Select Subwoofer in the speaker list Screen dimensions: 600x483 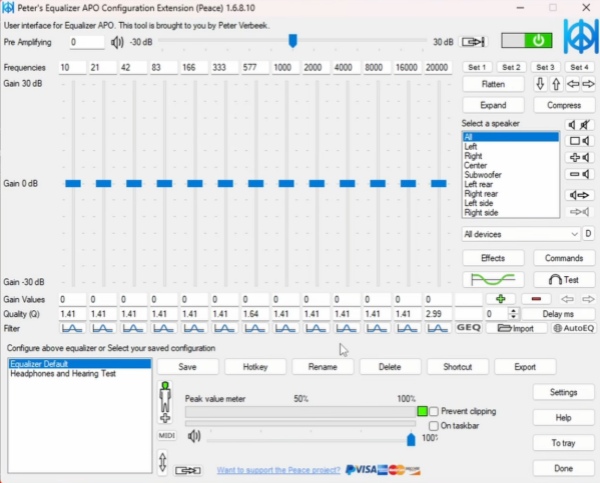510,175
